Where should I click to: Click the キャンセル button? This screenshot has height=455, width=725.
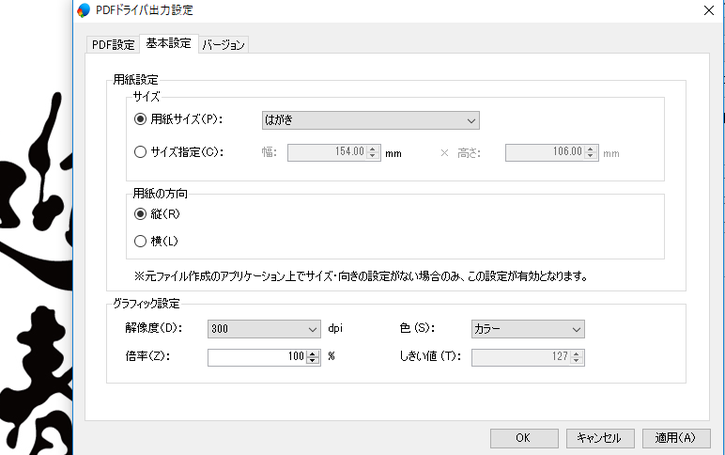600,438
